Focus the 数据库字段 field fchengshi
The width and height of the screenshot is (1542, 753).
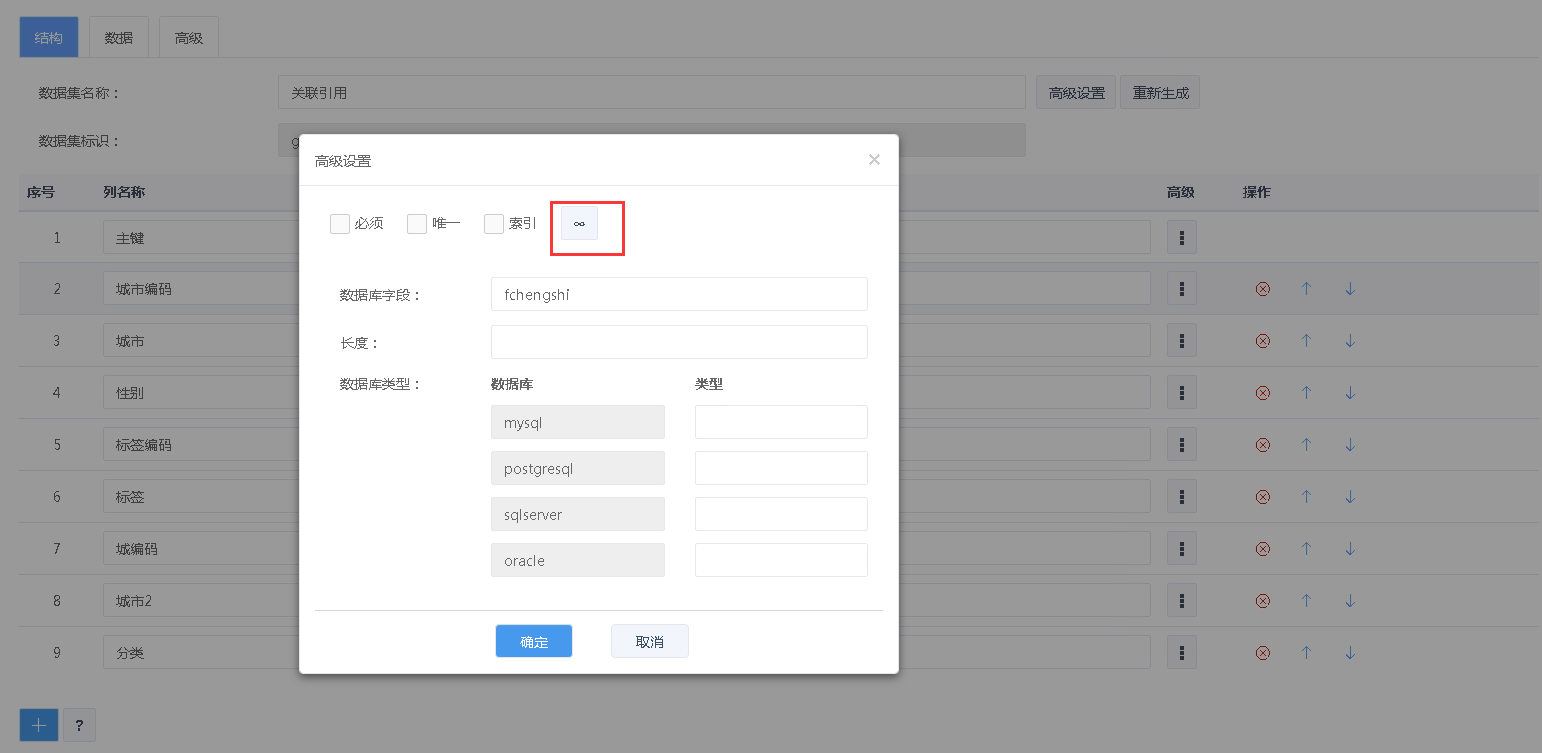point(679,294)
